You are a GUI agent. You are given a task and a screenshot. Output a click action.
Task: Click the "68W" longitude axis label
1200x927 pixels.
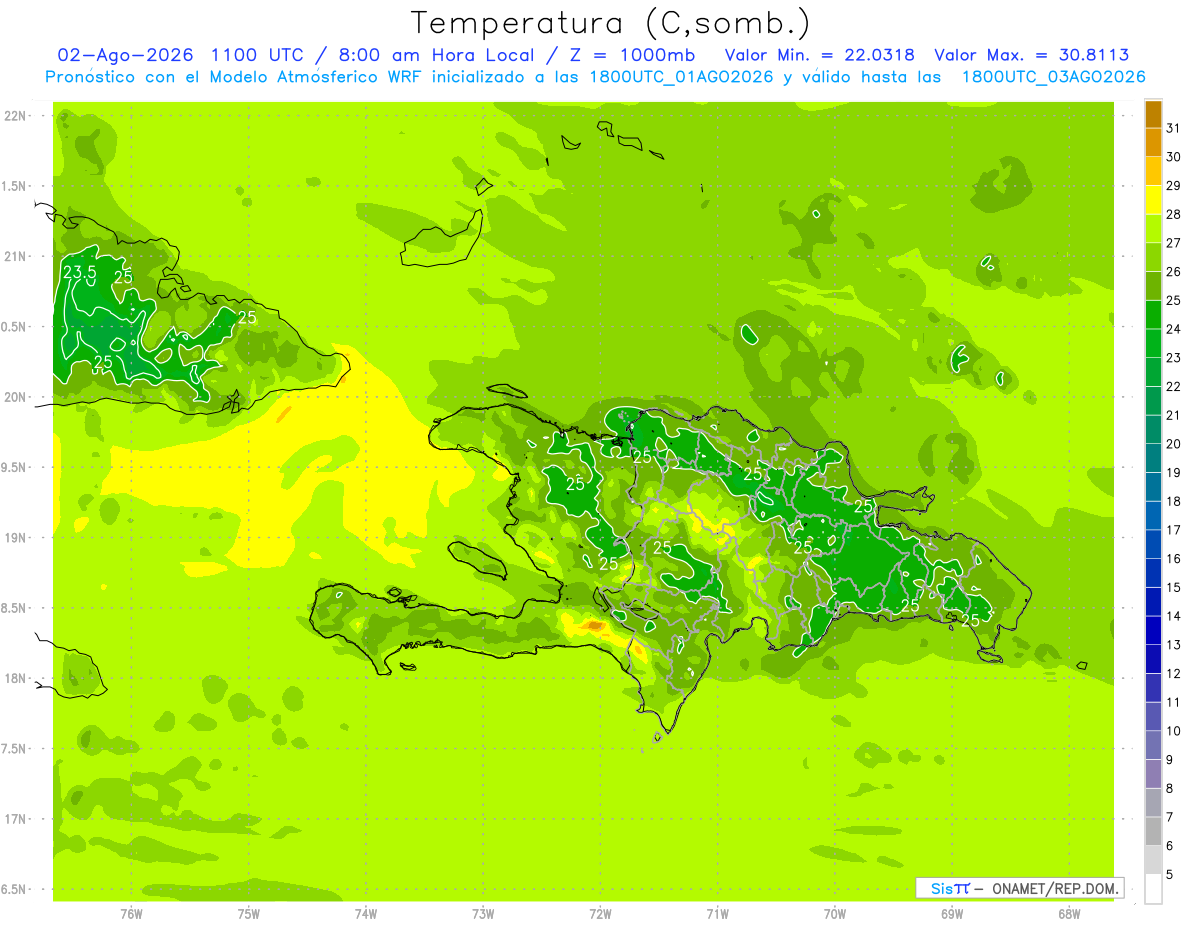[x=1069, y=913]
